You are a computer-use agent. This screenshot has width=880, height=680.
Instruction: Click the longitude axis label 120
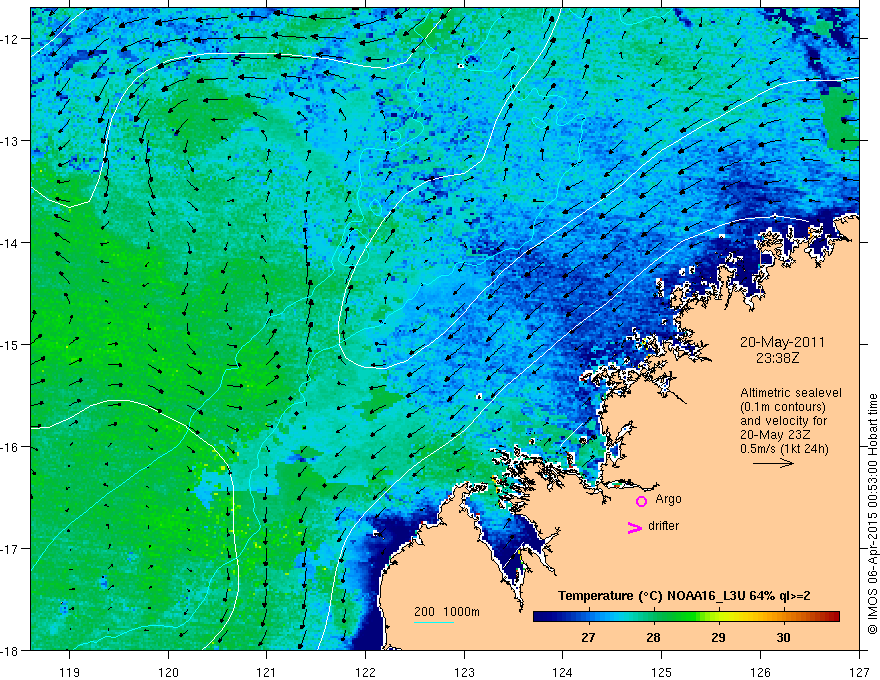pyautogui.click(x=168, y=672)
